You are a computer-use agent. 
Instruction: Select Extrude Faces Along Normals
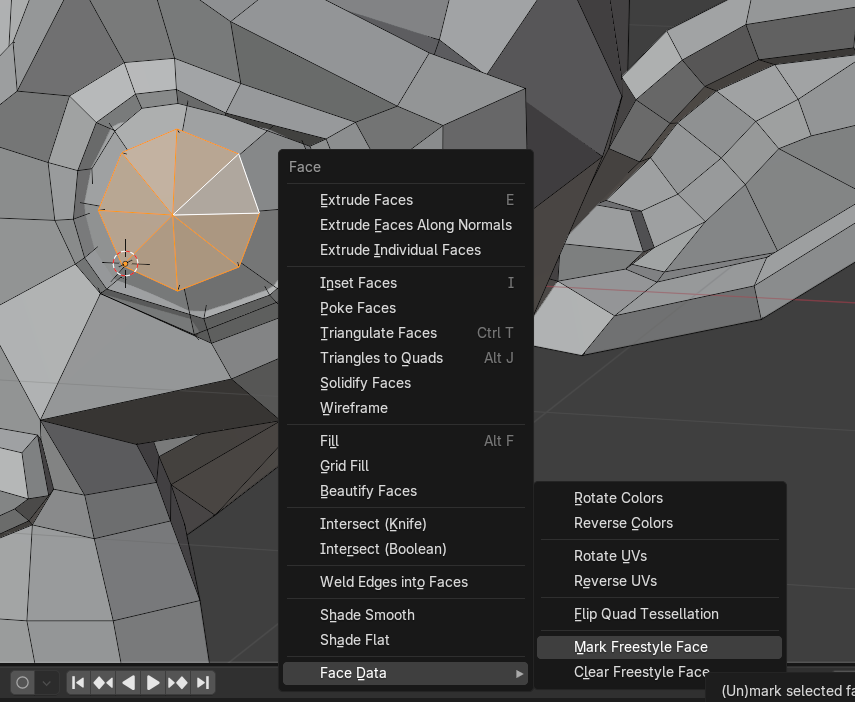point(405,225)
